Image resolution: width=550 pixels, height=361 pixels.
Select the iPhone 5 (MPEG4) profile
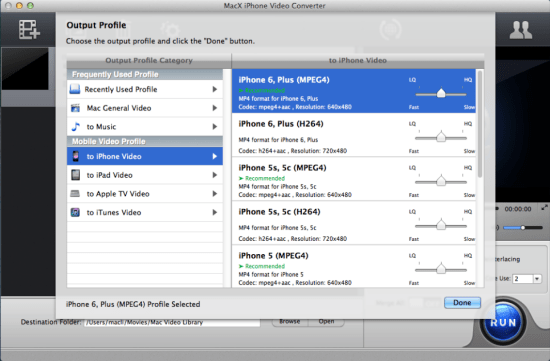354,266
